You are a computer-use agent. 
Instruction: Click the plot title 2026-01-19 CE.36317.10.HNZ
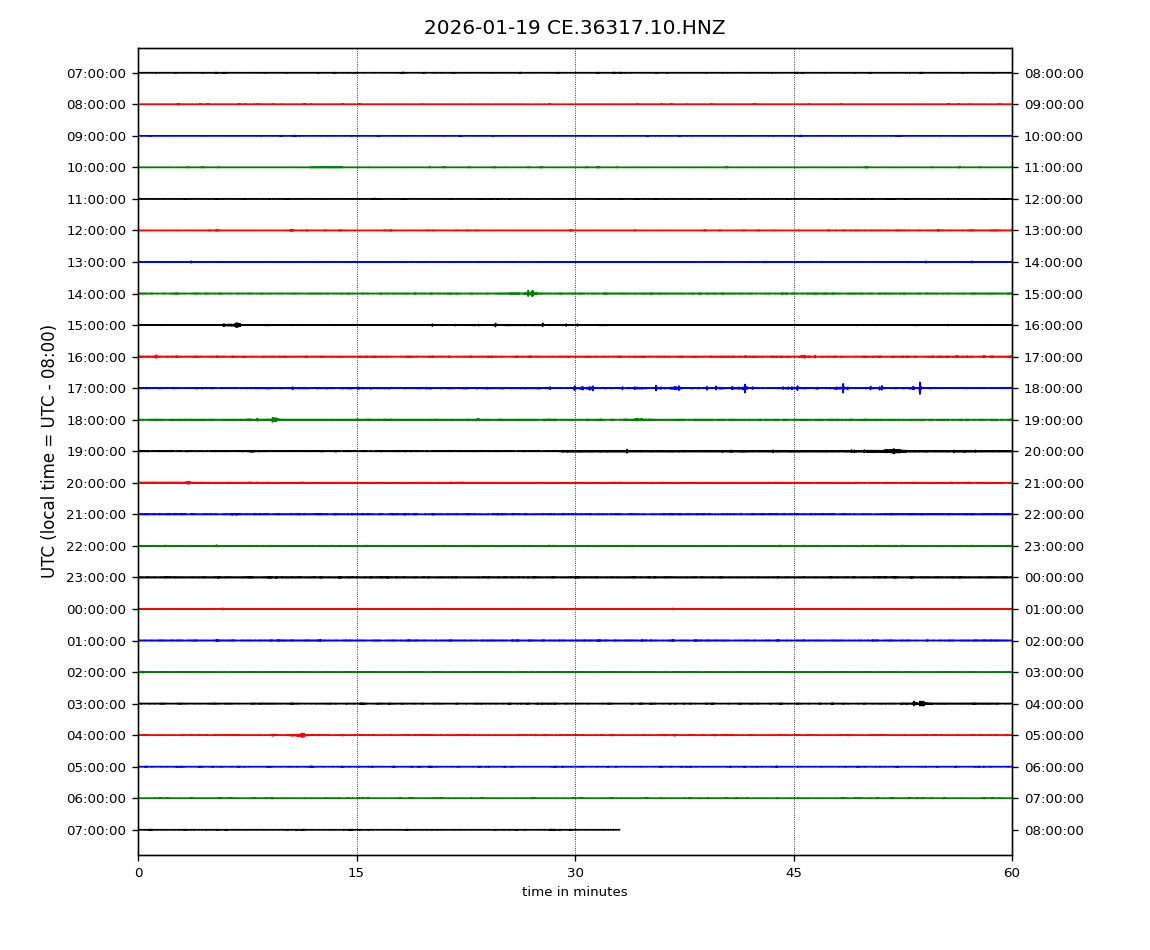tap(574, 28)
